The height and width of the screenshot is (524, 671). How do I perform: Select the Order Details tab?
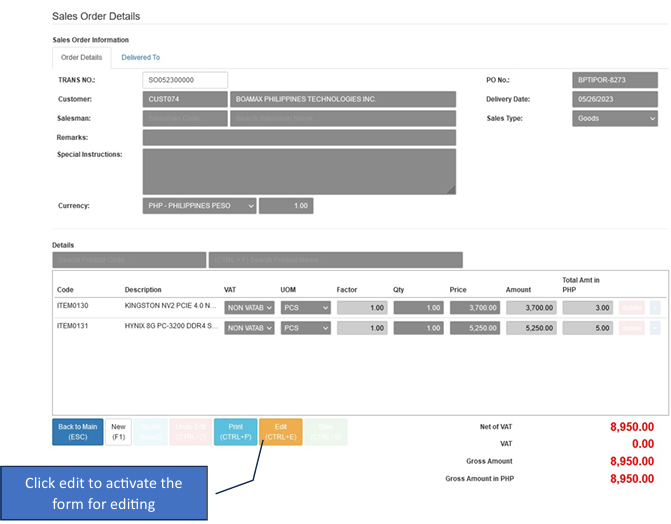pos(82,58)
